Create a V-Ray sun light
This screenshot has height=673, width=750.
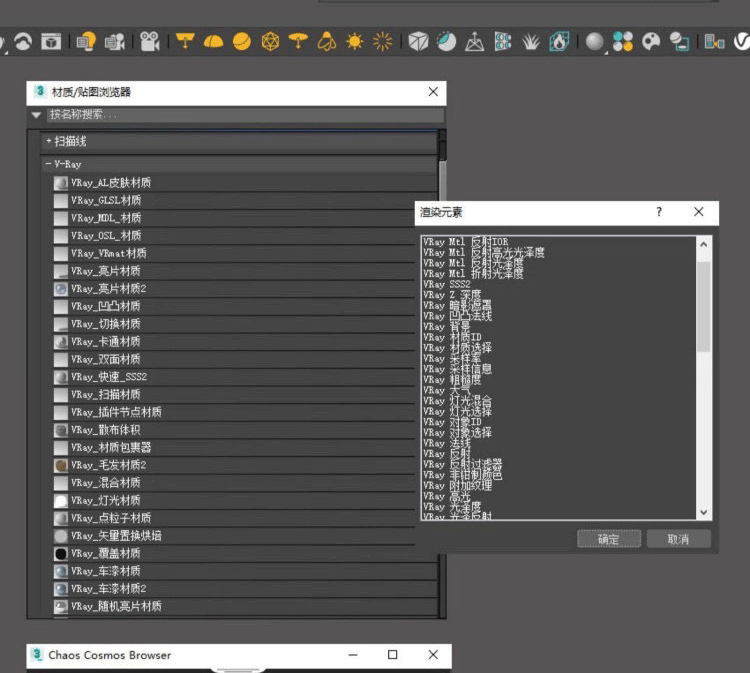click(354, 42)
